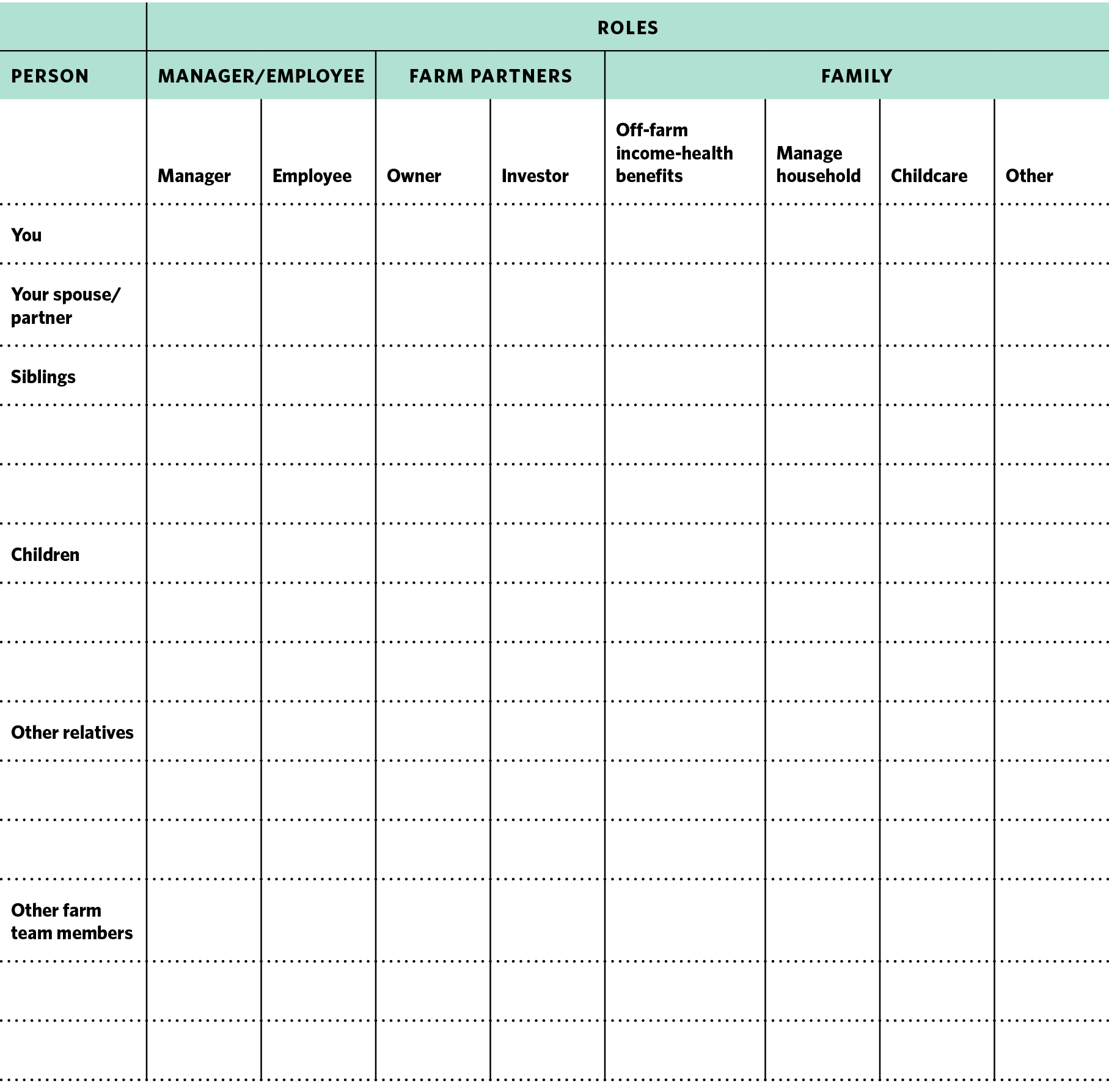Click the Manage household label

pos(818,164)
